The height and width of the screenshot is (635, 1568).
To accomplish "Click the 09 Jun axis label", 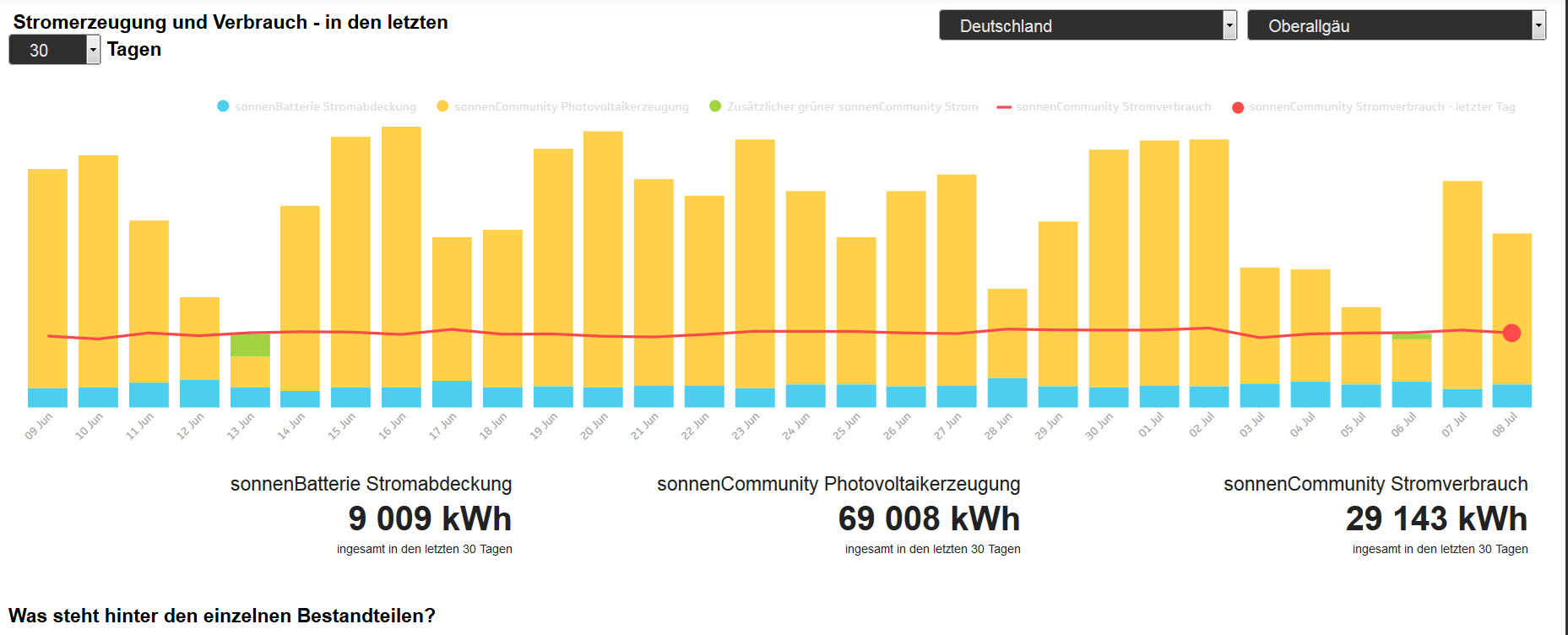I will 39,426.
